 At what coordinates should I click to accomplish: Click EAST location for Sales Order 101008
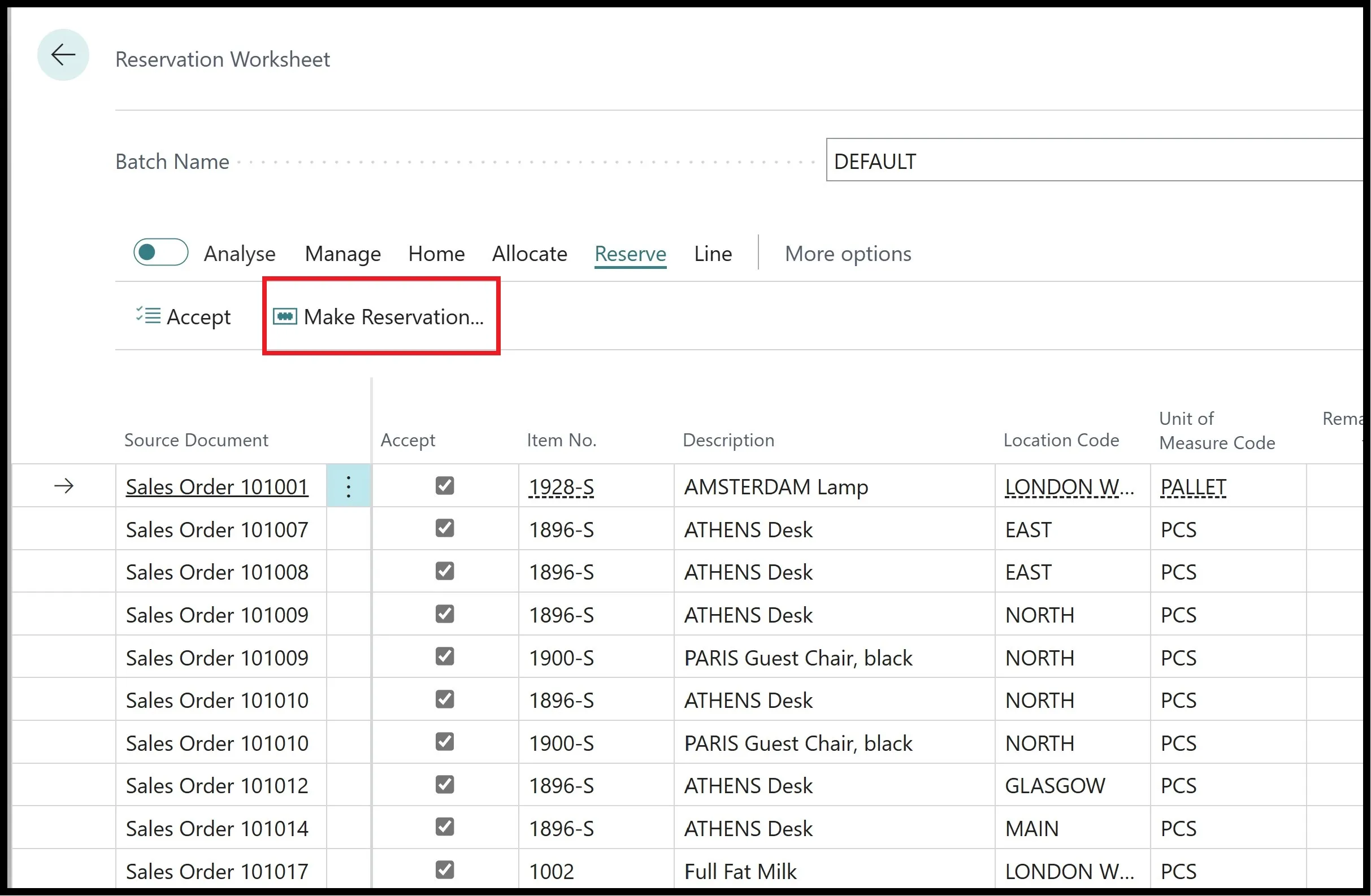[1073, 572]
